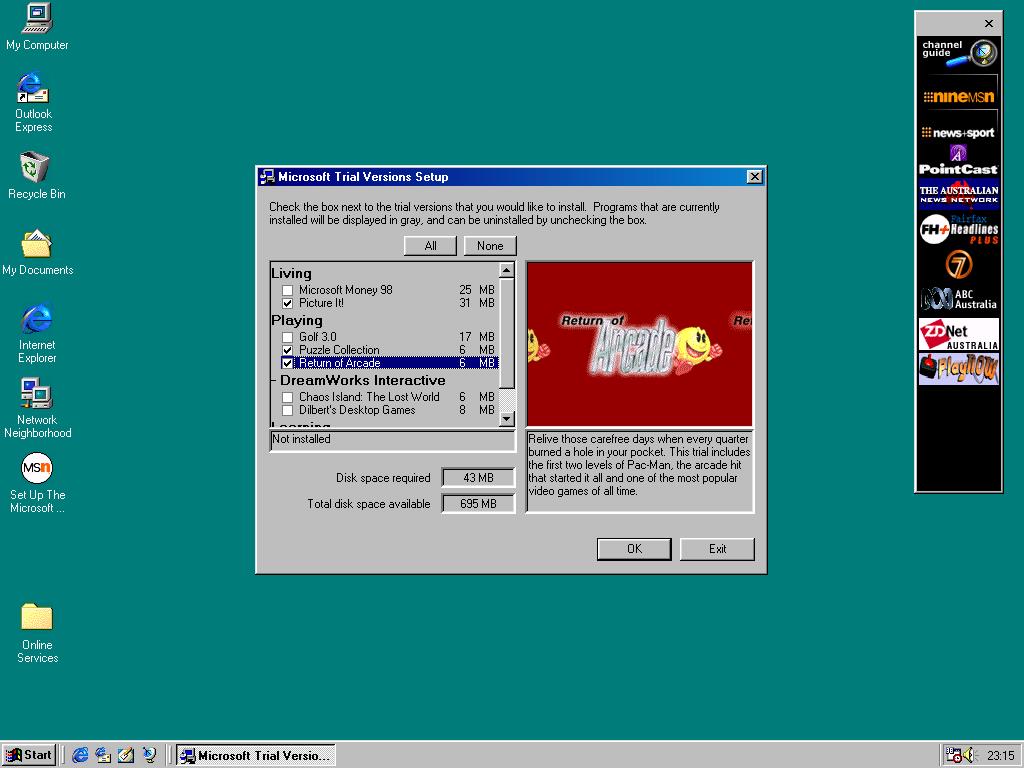Open the Channel 7 logo channel
The image size is (1024, 768).
958,265
